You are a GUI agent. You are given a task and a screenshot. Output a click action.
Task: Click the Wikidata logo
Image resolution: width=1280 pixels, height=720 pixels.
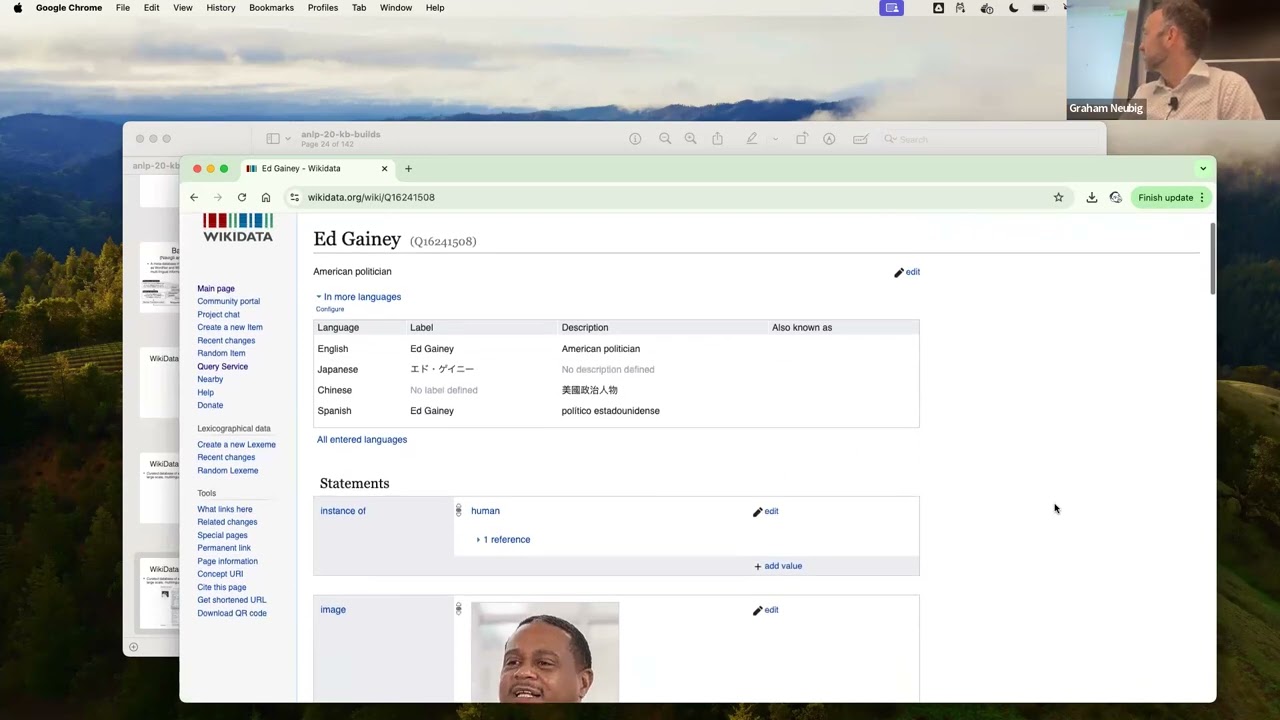click(238, 228)
